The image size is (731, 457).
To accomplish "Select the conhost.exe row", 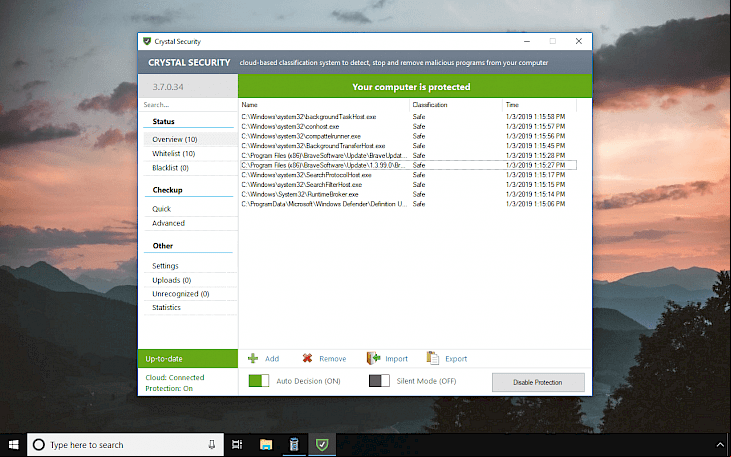I will [408, 126].
